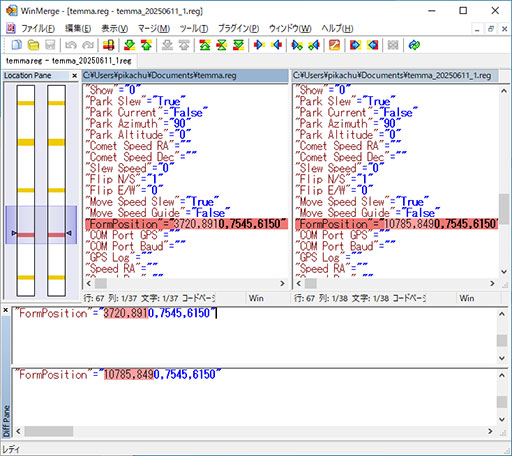Click "Park Azimuth"="90" line in left pane
Screen dimensions: 512x456
tap(138, 124)
